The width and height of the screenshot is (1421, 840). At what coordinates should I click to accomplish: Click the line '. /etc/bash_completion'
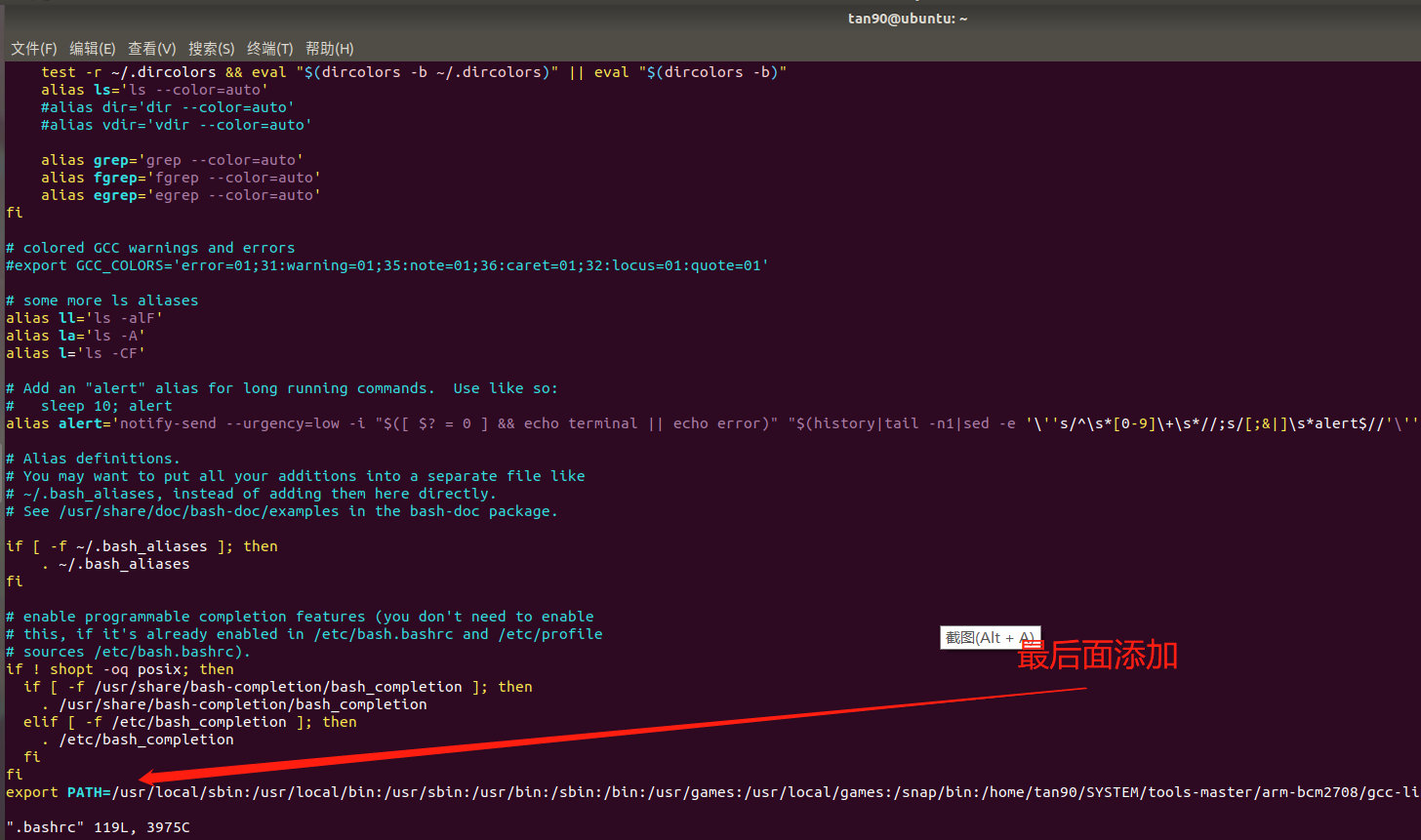click(138, 740)
